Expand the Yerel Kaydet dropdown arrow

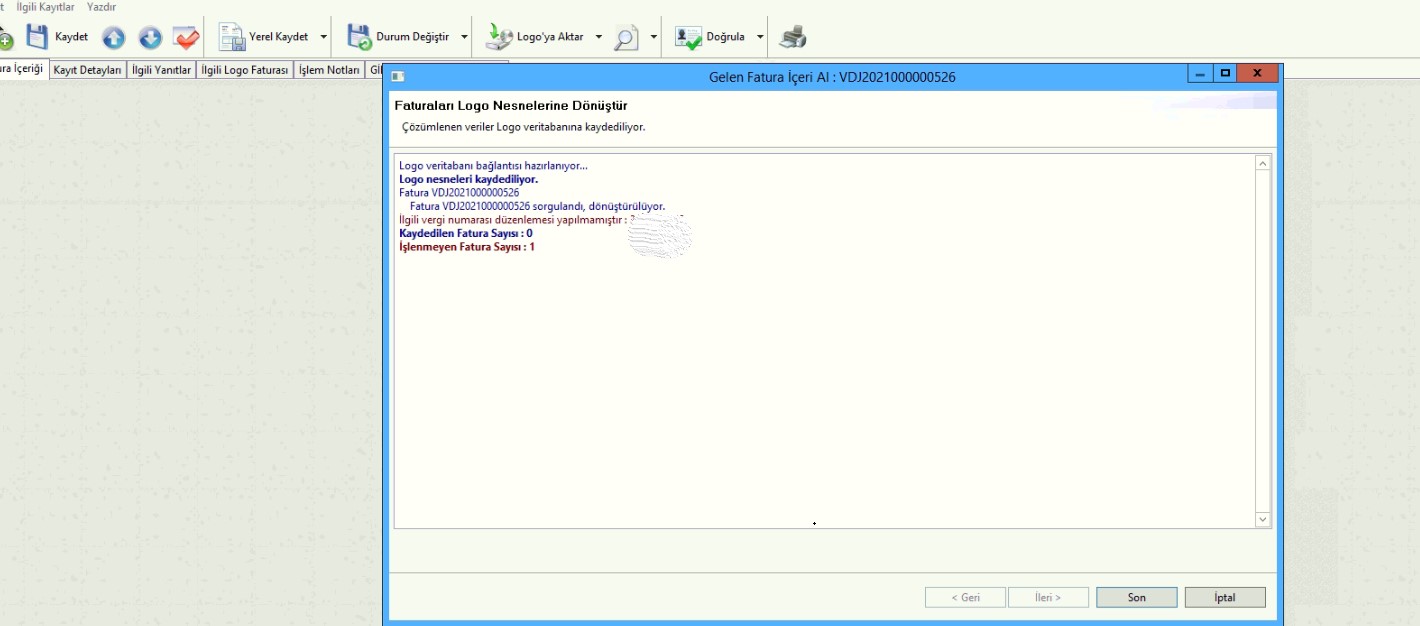tap(324, 38)
